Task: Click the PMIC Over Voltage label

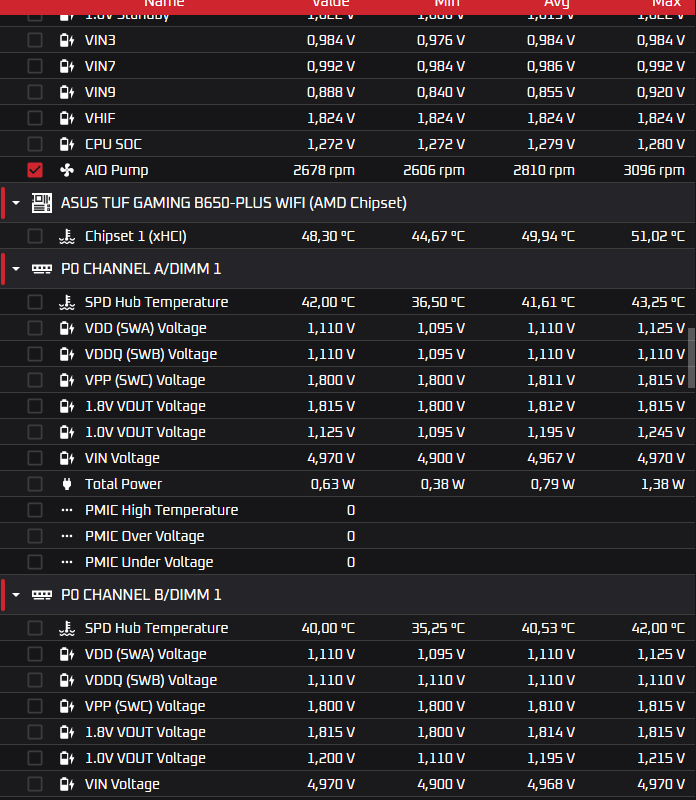Action: [x=144, y=536]
